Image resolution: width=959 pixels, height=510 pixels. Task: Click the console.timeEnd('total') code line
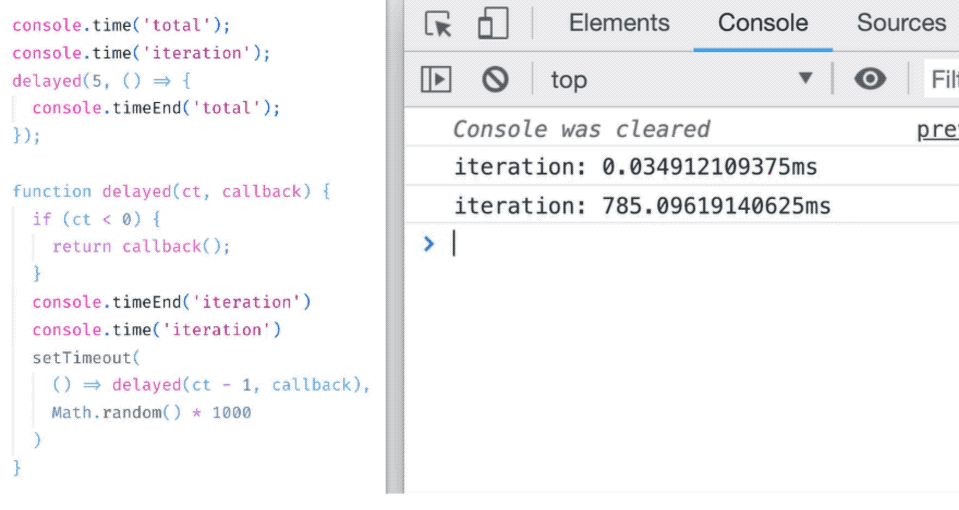pyautogui.click(x=156, y=108)
